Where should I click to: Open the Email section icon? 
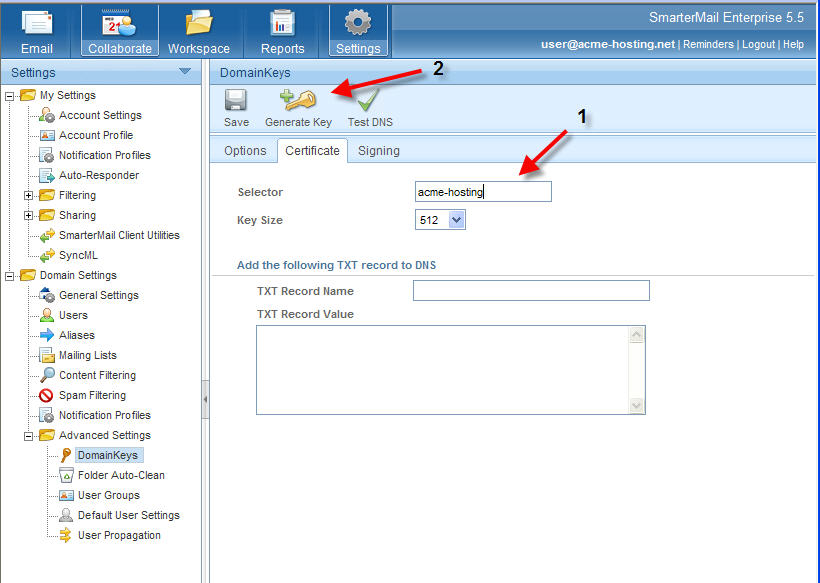click(x=37, y=23)
